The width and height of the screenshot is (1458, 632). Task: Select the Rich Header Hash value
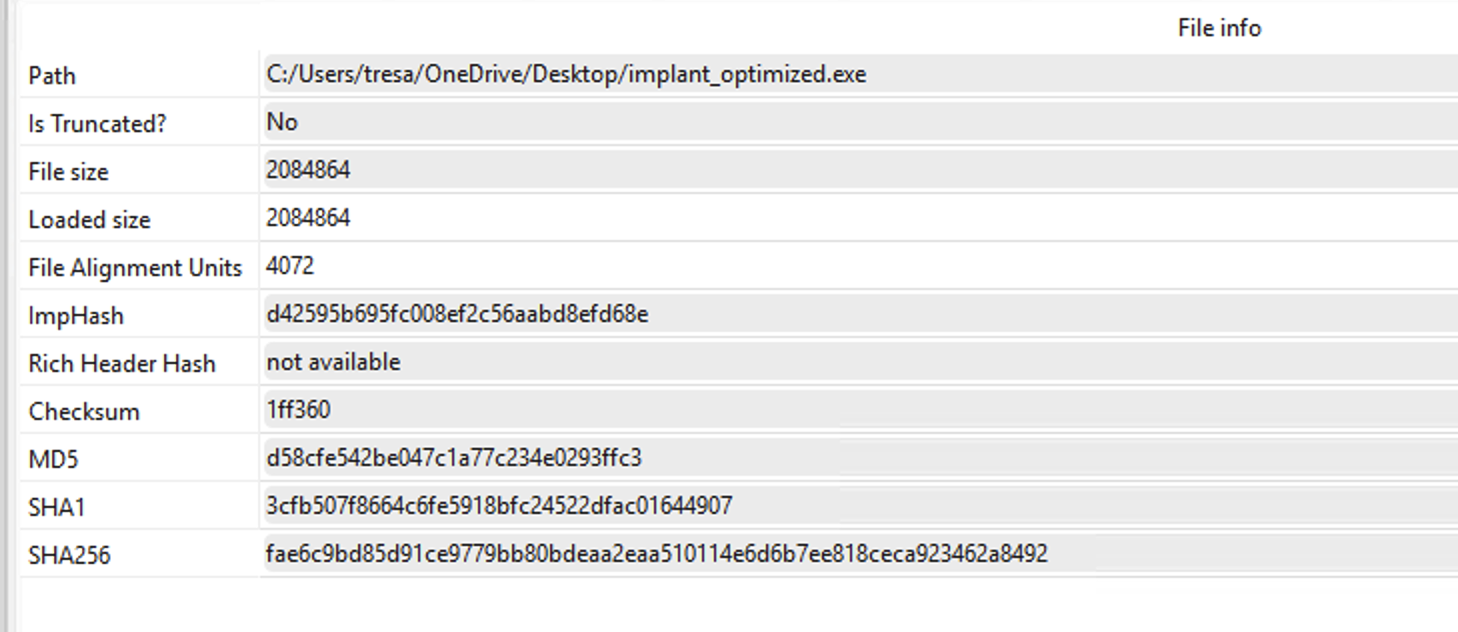[x=333, y=362]
